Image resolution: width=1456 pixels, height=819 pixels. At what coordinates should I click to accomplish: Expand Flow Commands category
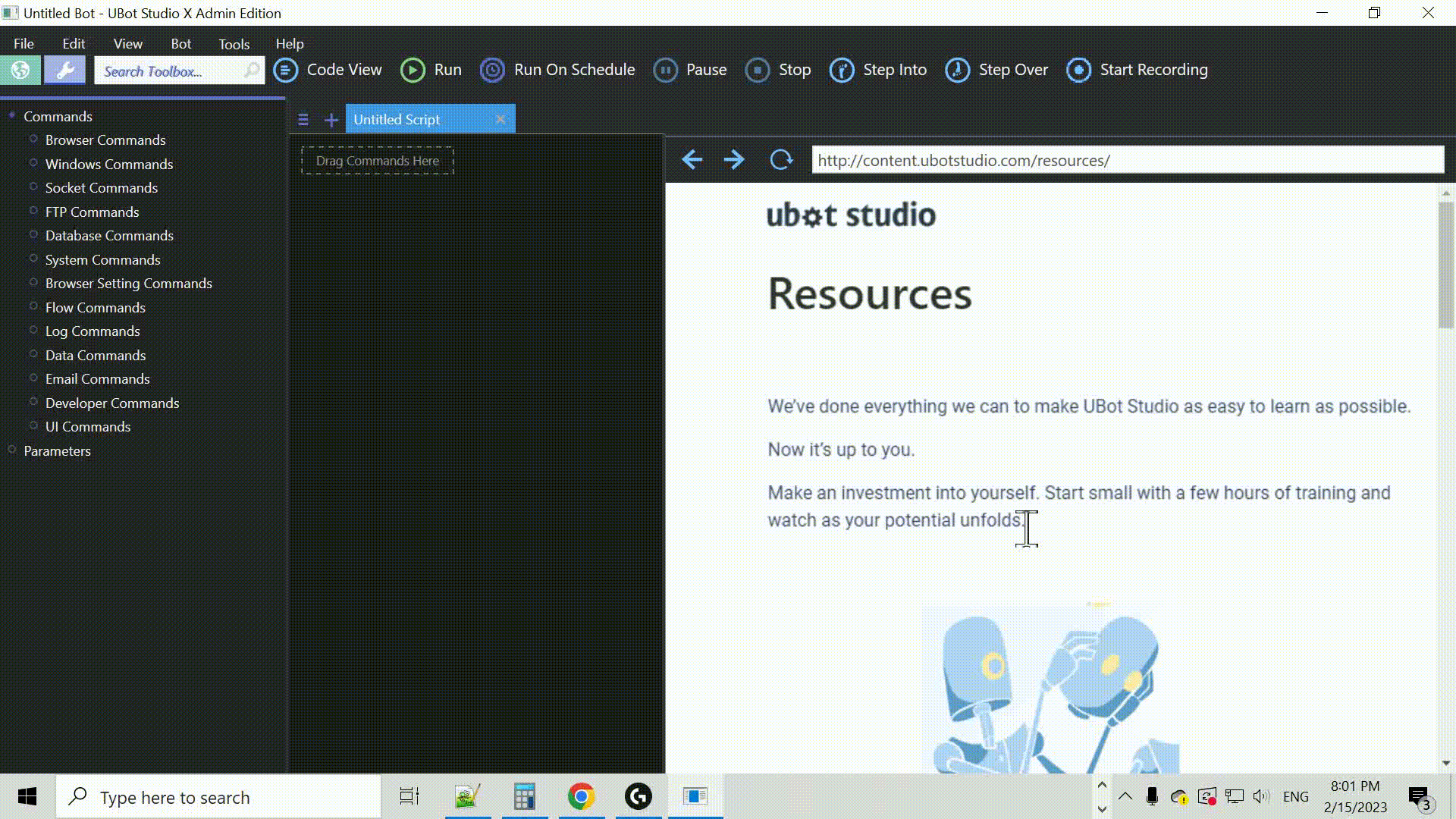(33, 306)
